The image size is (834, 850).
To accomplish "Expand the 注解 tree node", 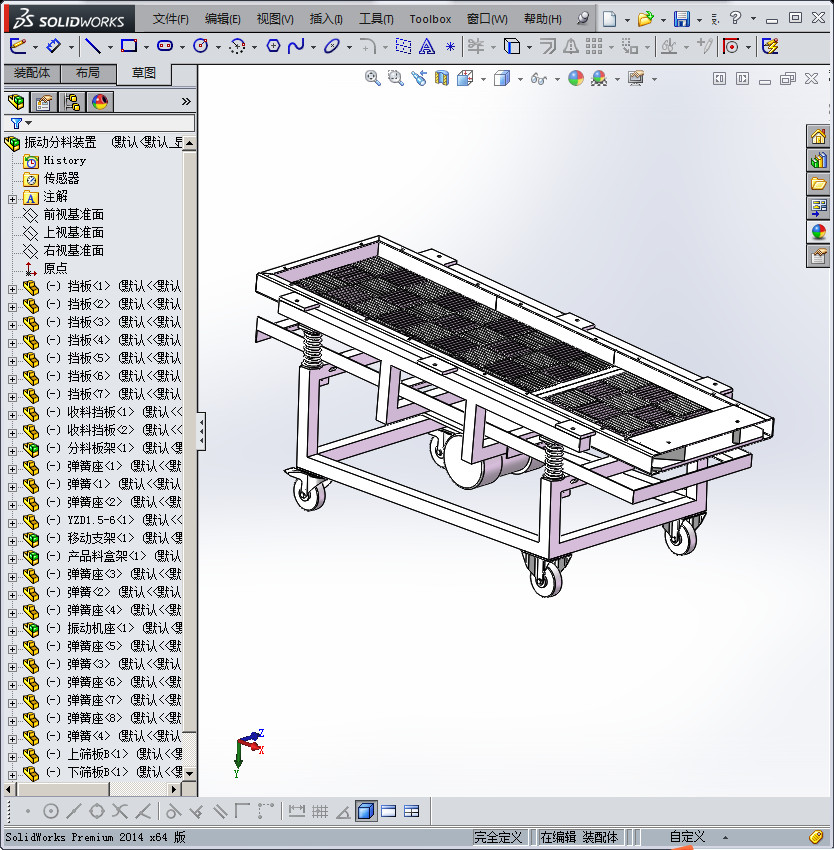I will pyautogui.click(x=12, y=199).
